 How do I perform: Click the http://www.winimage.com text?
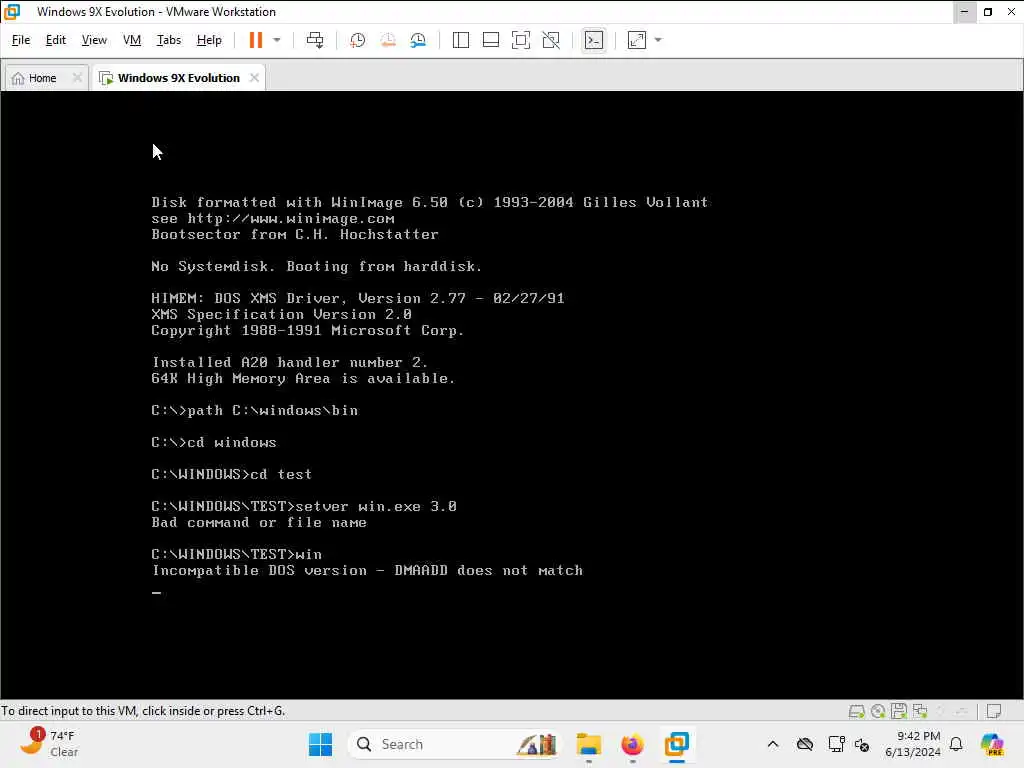tap(291, 219)
